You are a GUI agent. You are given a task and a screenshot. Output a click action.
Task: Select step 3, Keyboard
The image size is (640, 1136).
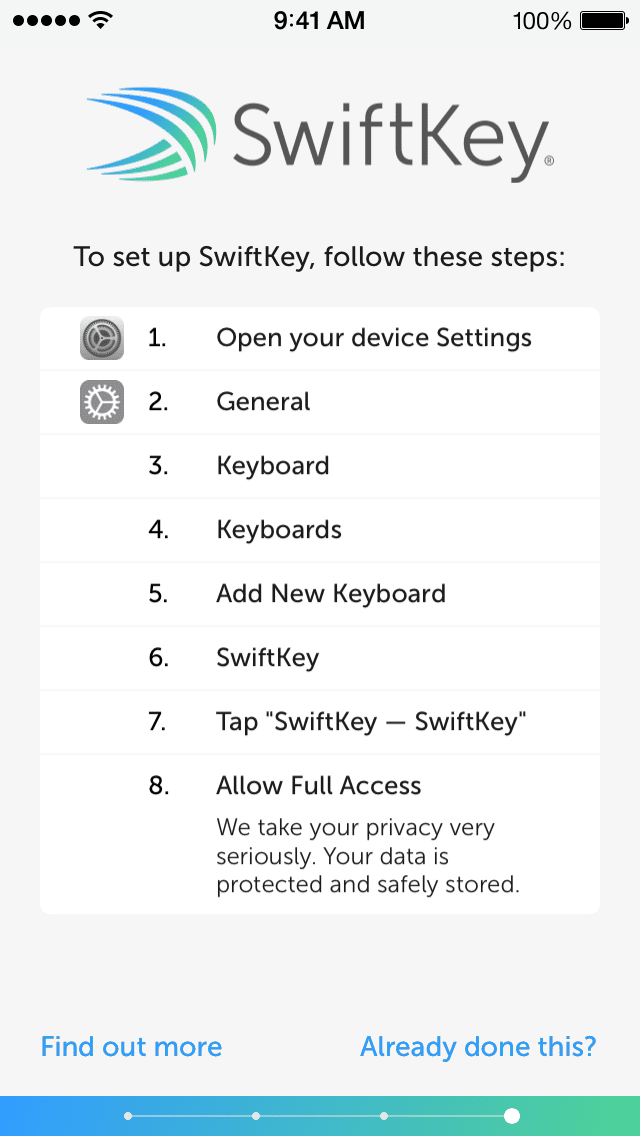point(272,466)
